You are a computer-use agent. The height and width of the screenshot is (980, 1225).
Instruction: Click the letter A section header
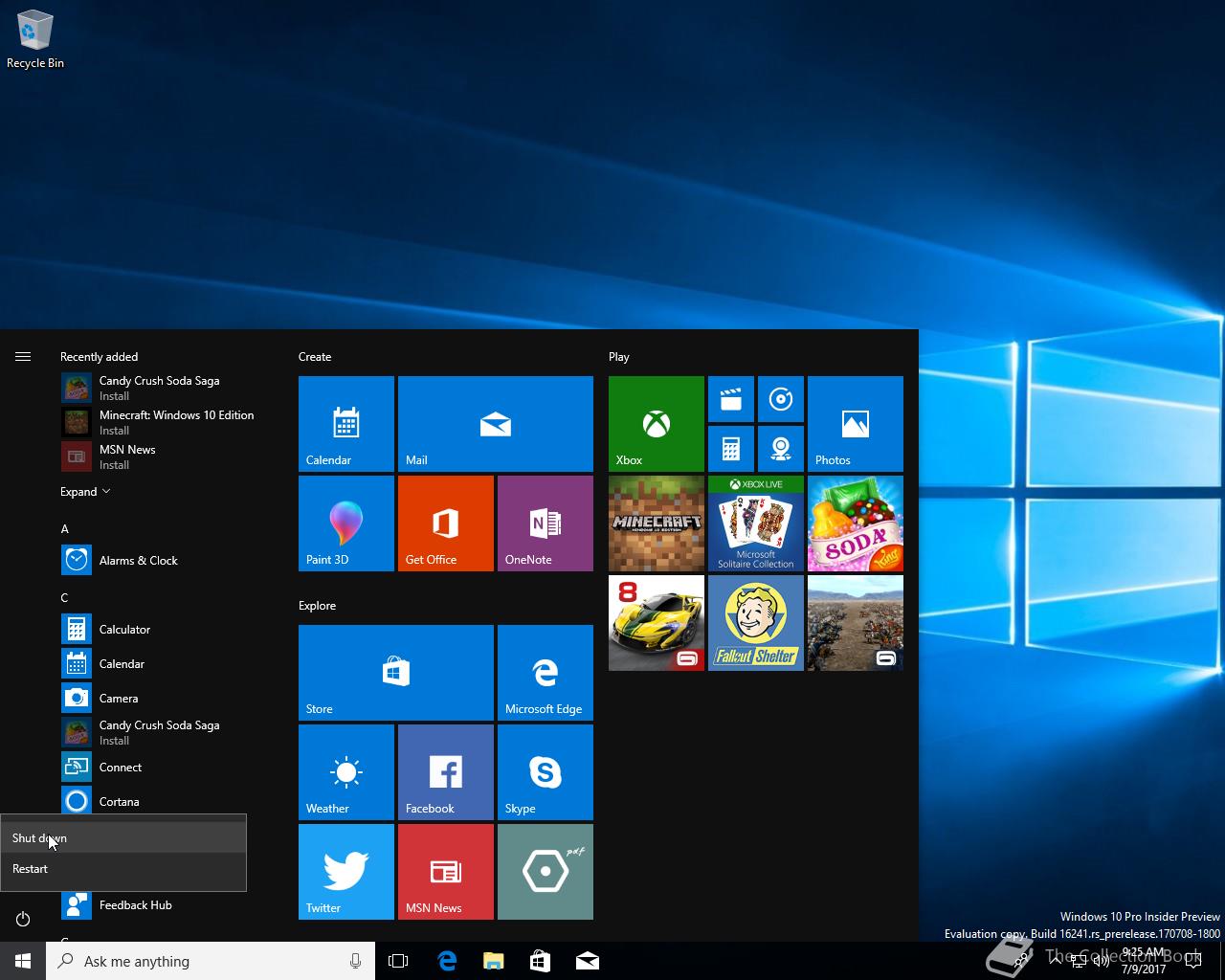tap(64, 528)
